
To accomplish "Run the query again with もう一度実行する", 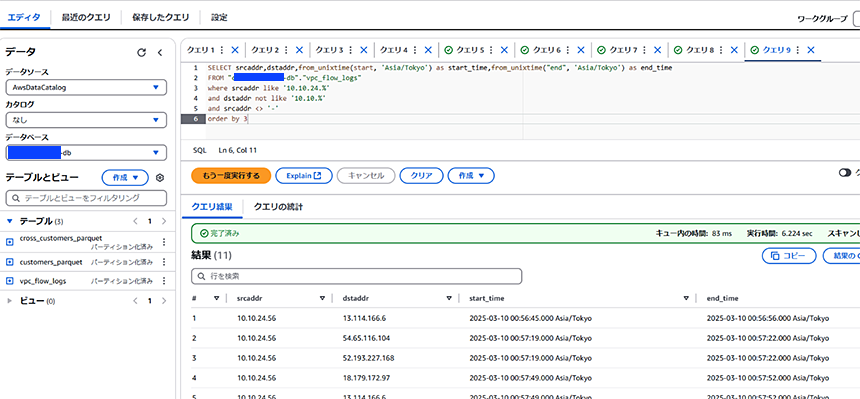I will [231, 176].
